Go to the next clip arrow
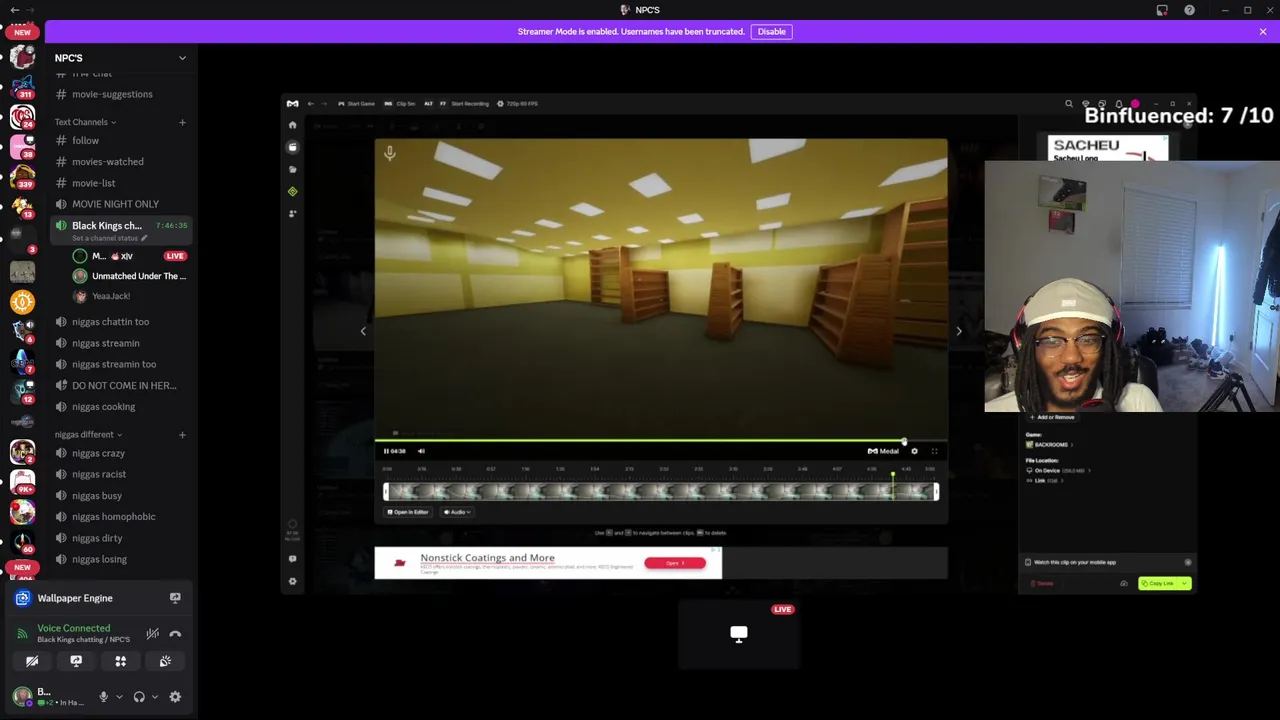Viewport: 1280px width, 720px height. (958, 331)
